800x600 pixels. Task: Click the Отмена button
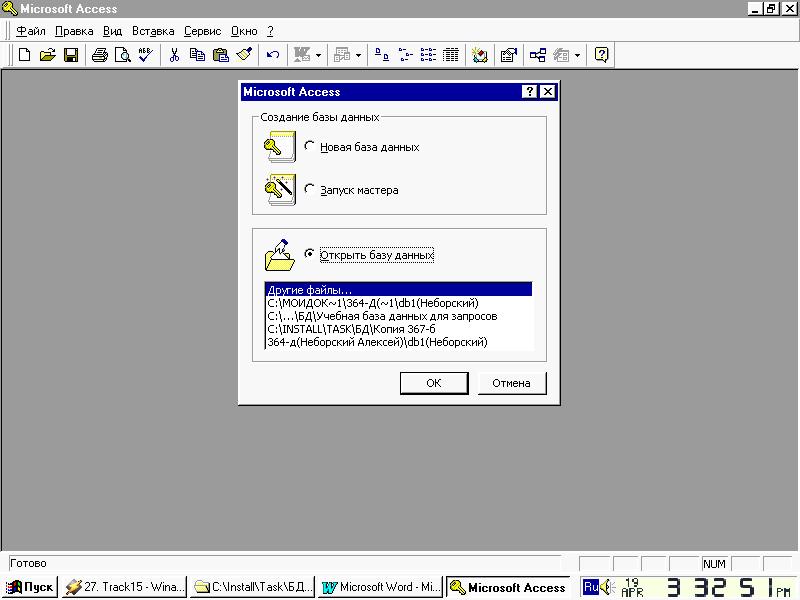(x=511, y=383)
